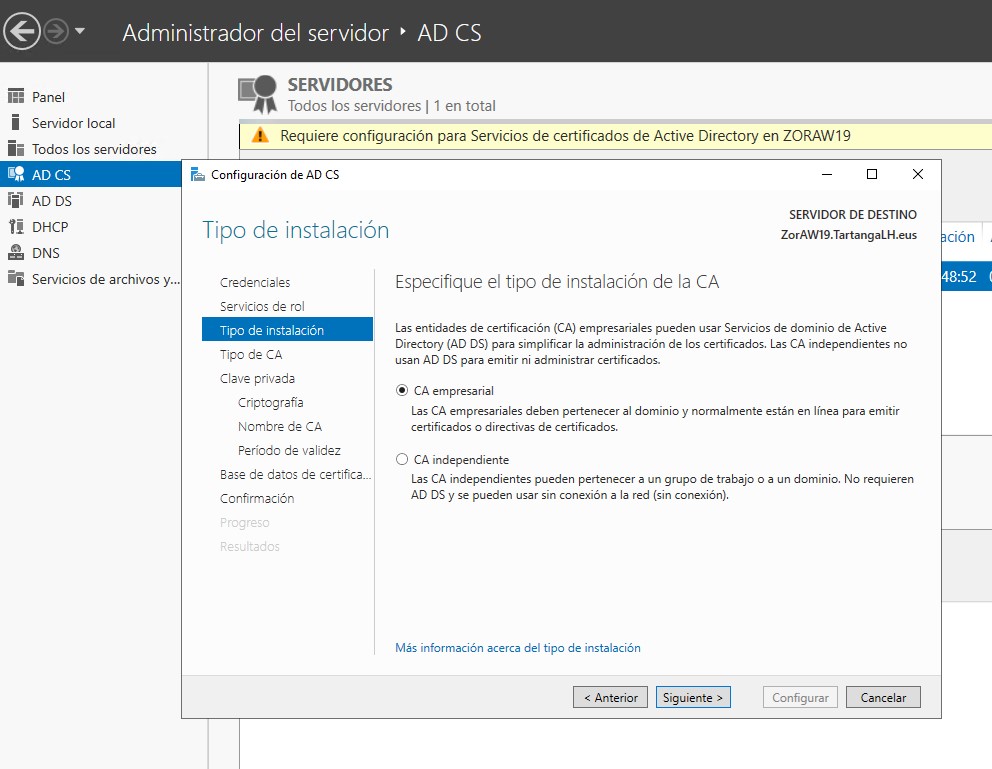This screenshot has width=992, height=769.
Task: Go to the Servicios de rol step
Action: pos(262,306)
